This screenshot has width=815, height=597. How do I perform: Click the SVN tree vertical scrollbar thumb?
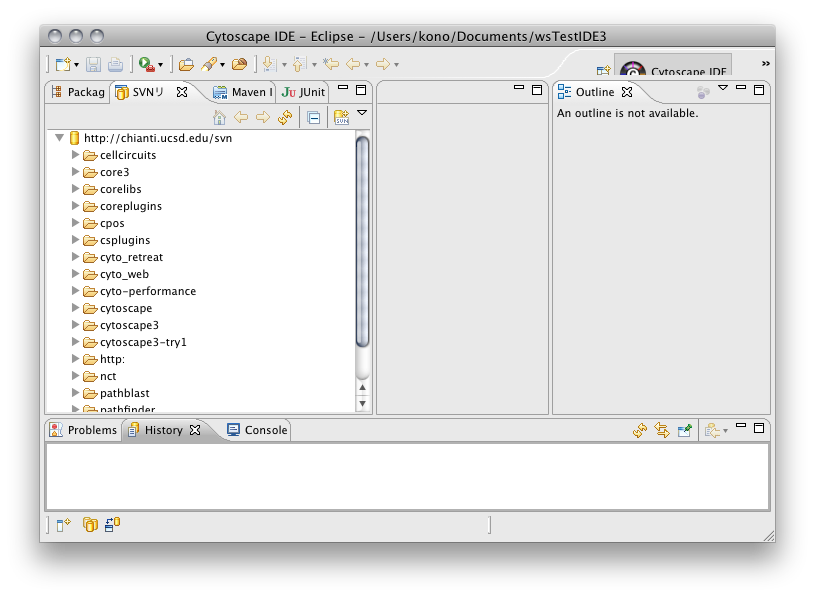(x=362, y=241)
